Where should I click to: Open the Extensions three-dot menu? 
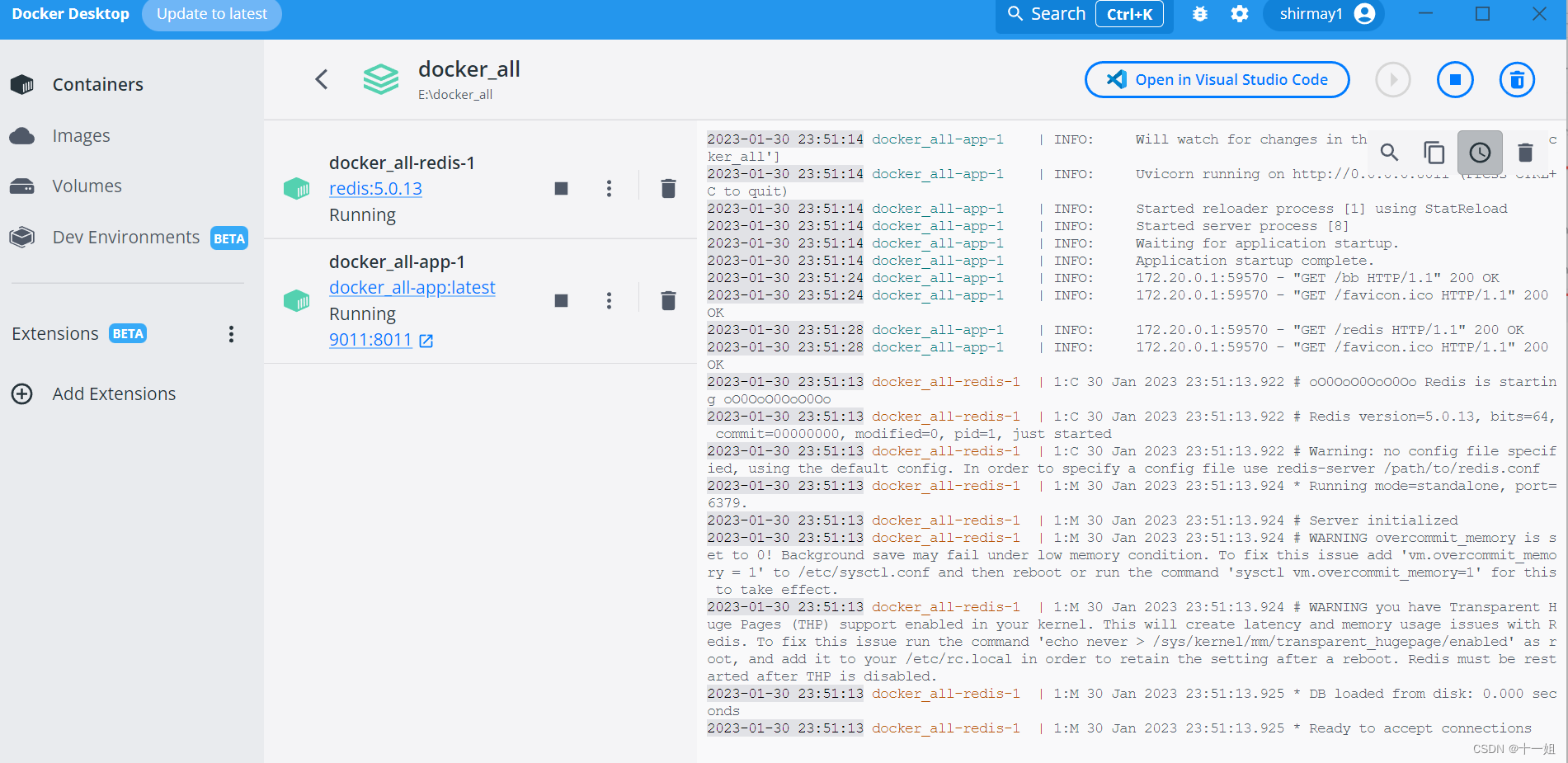231,334
